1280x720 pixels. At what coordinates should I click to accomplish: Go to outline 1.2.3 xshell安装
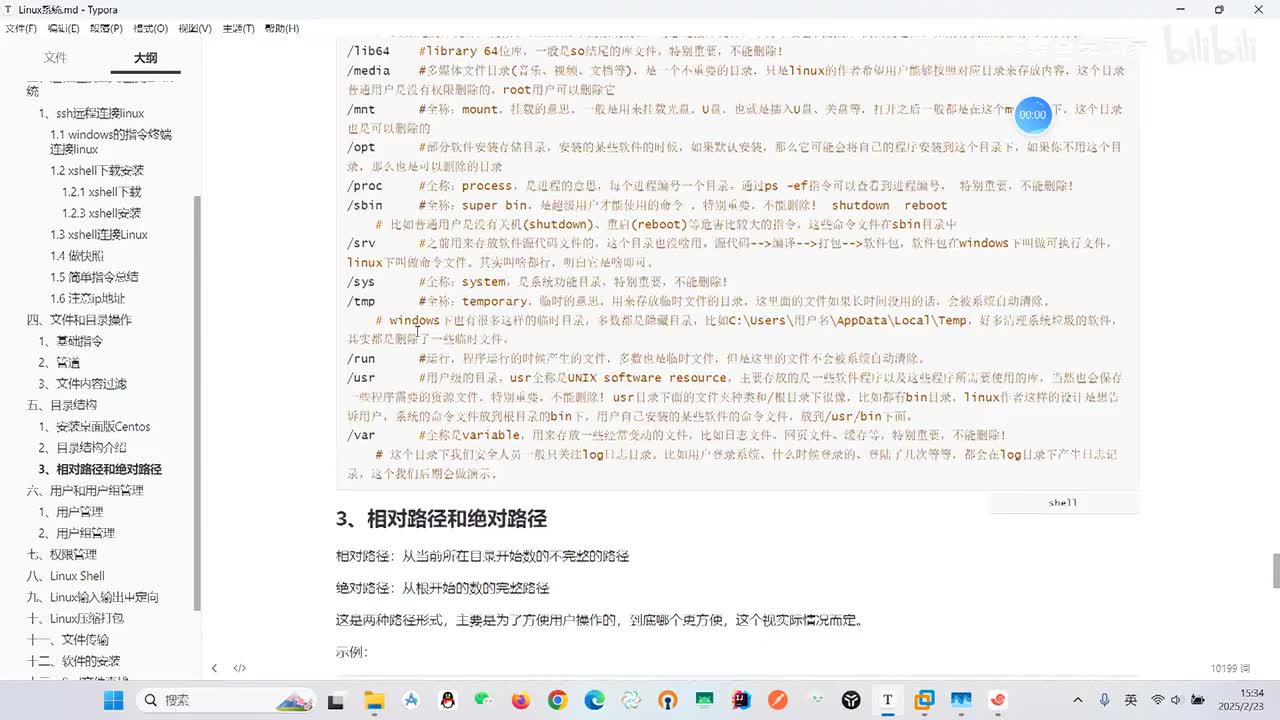pyautogui.click(x=101, y=213)
